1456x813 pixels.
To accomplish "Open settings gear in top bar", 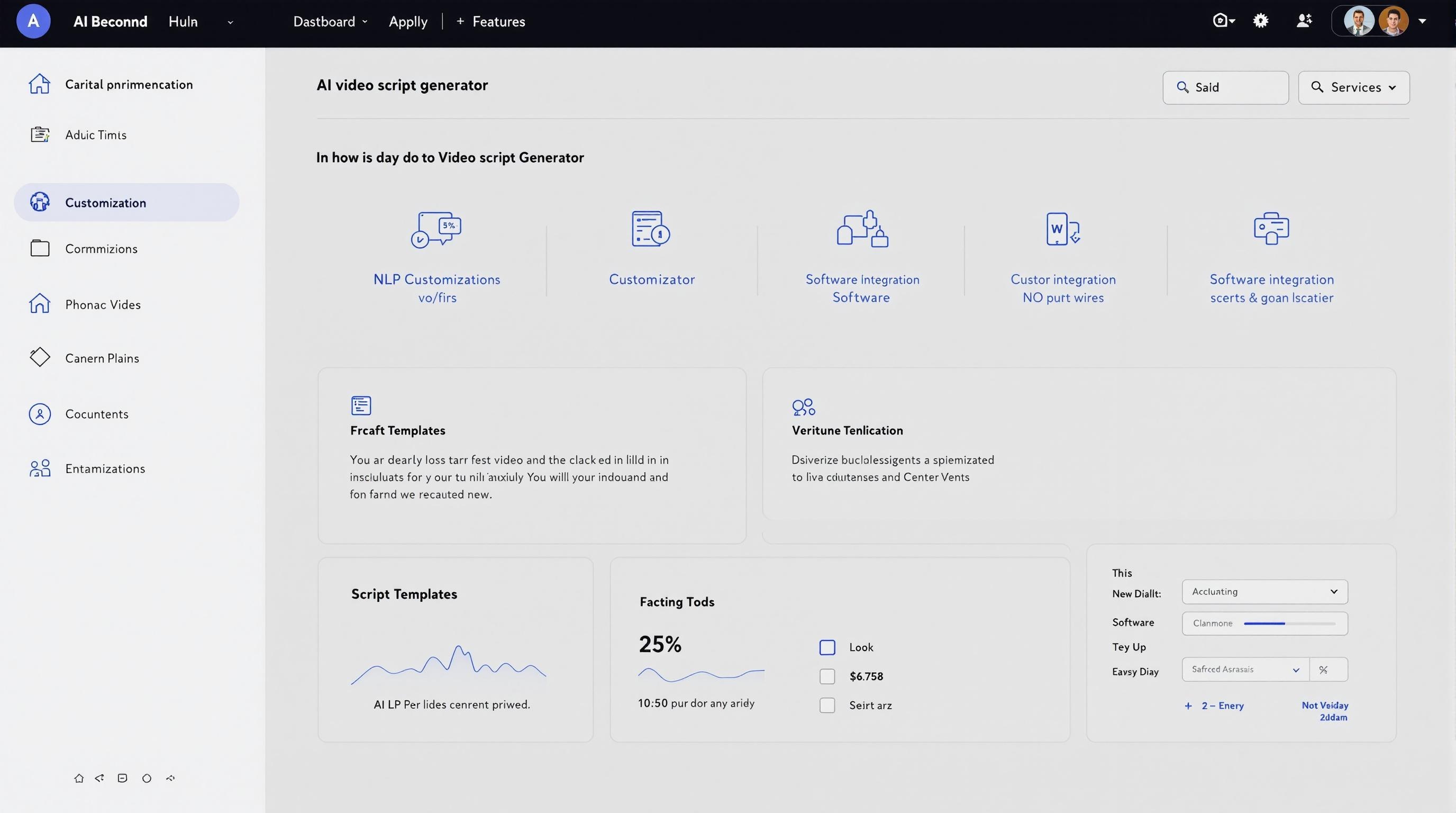I will [1260, 21].
